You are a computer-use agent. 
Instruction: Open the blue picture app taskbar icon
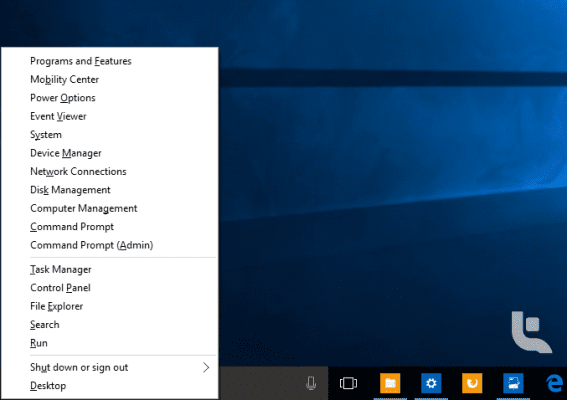(x=513, y=383)
